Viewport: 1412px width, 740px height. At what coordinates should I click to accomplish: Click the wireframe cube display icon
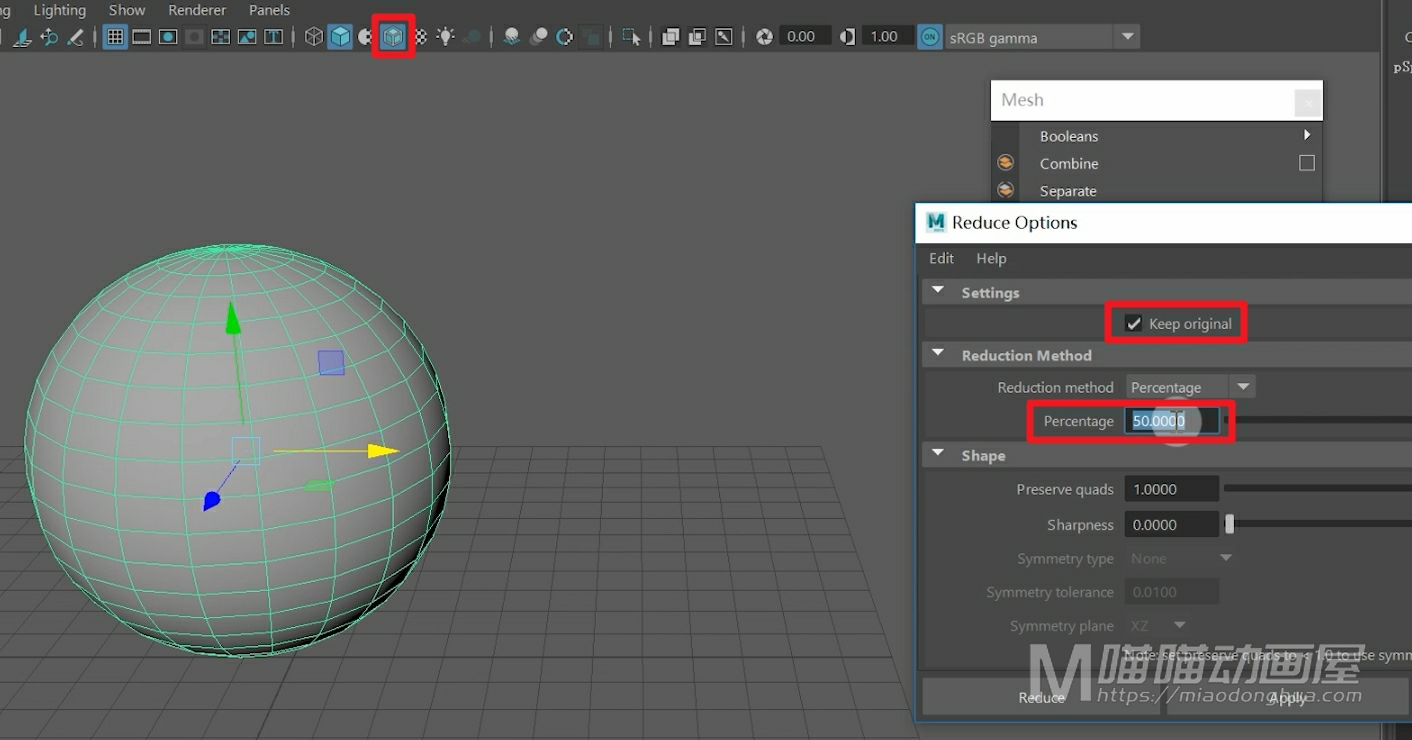click(314, 37)
